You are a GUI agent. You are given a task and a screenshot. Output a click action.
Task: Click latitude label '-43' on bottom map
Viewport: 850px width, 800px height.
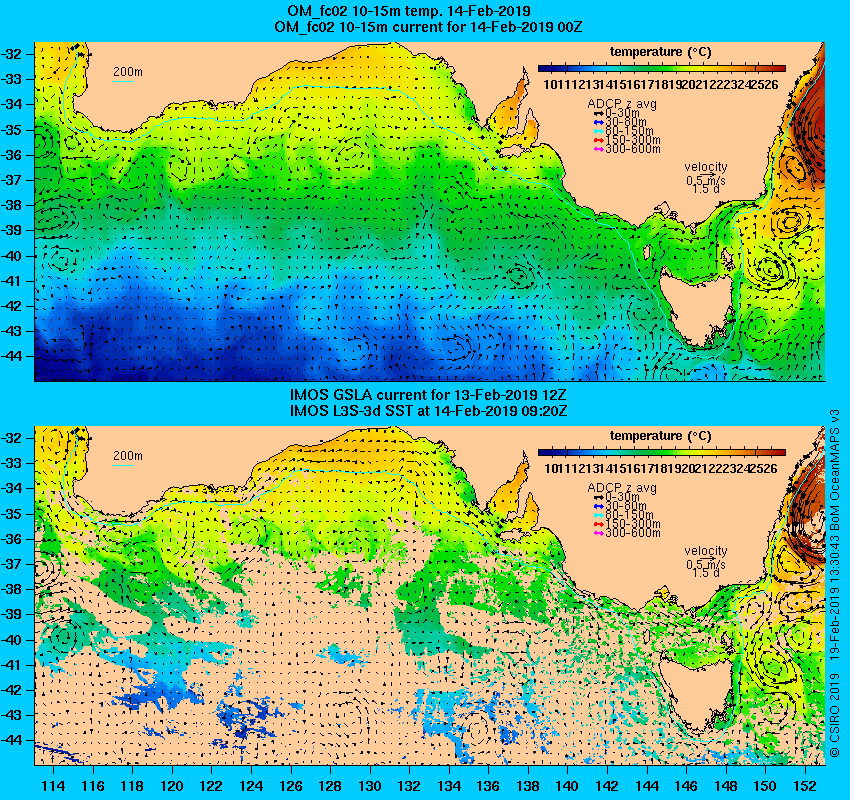click(x=11, y=715)
